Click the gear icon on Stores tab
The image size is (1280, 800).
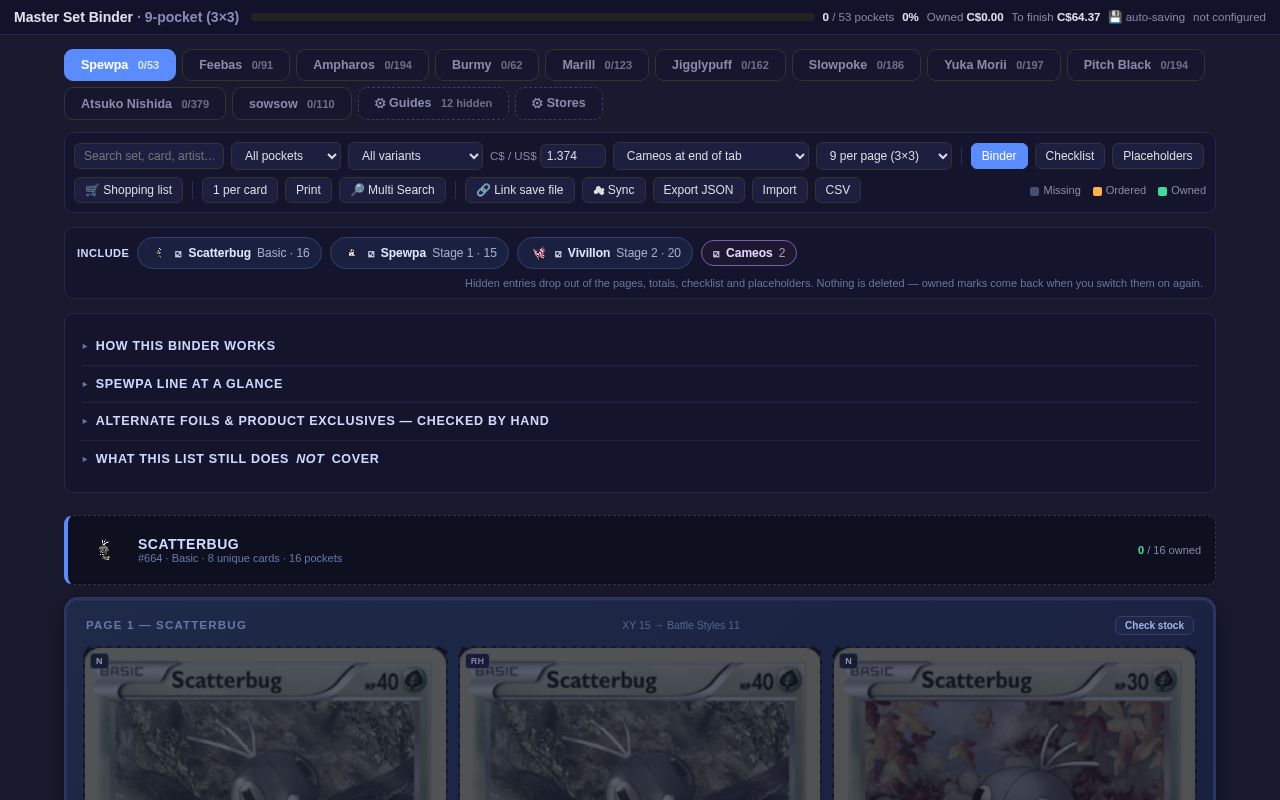(537, 103)
